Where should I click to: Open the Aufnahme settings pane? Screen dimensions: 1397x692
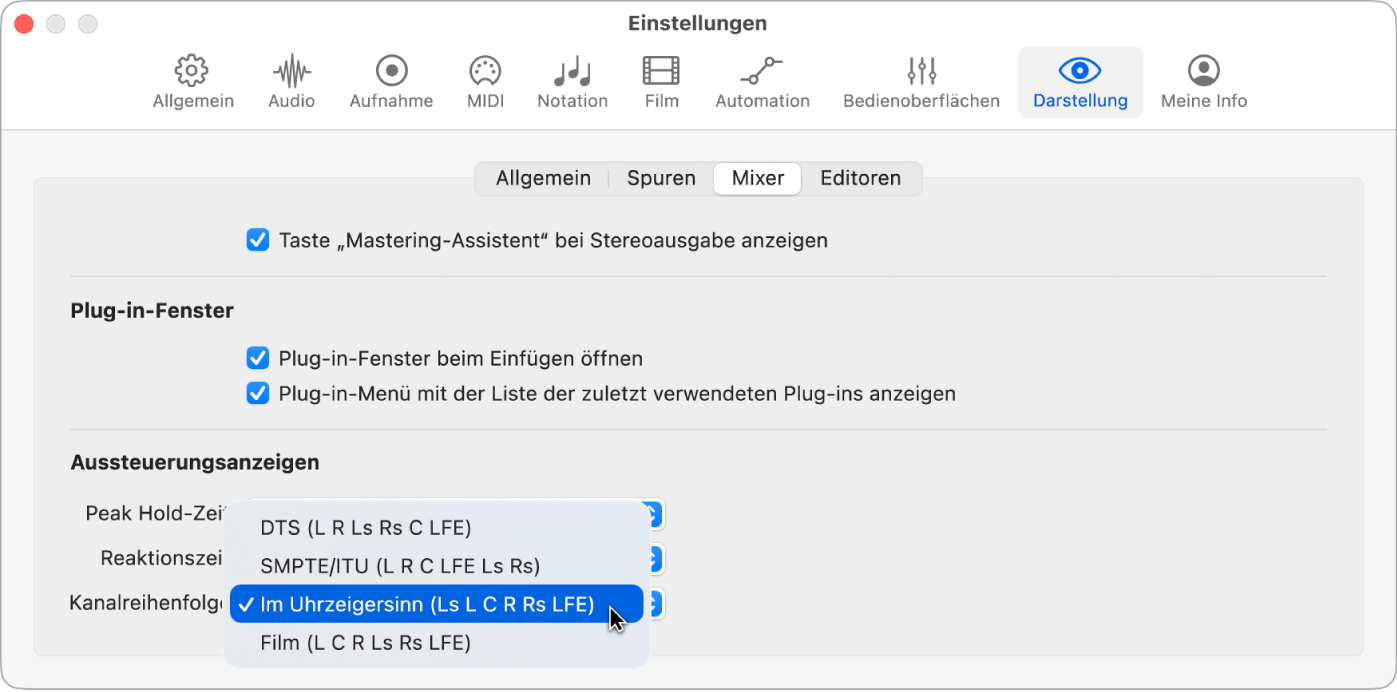(391, 80)
